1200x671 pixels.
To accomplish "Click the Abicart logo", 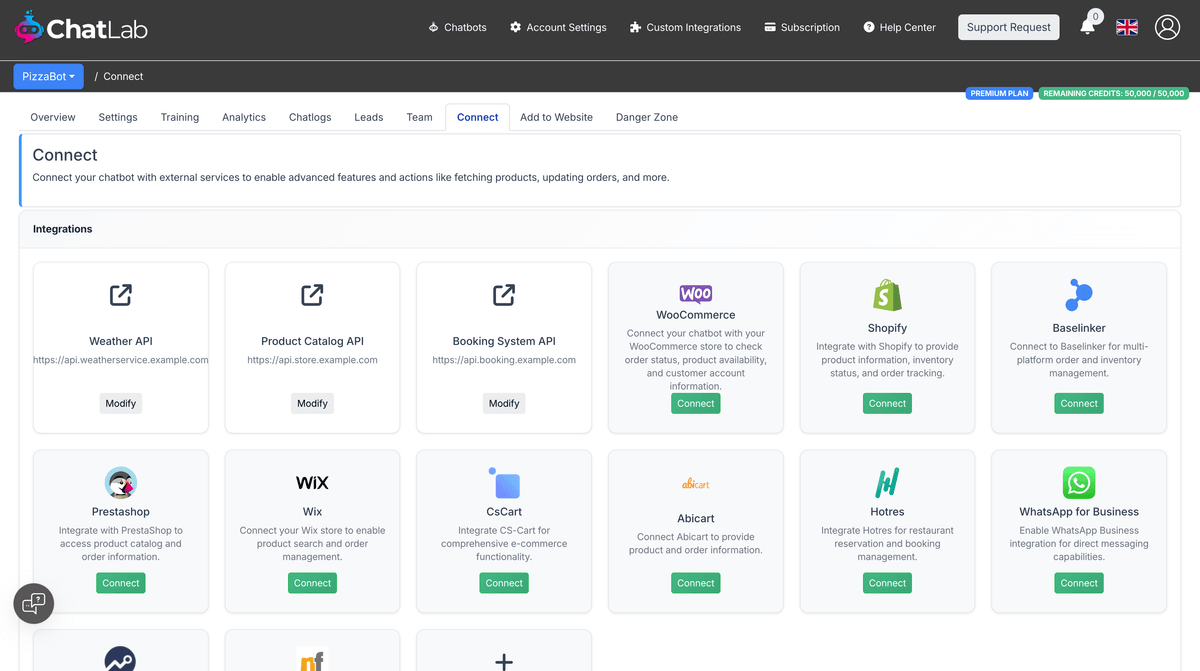I will pyautogui.click(x=695, y=483).
